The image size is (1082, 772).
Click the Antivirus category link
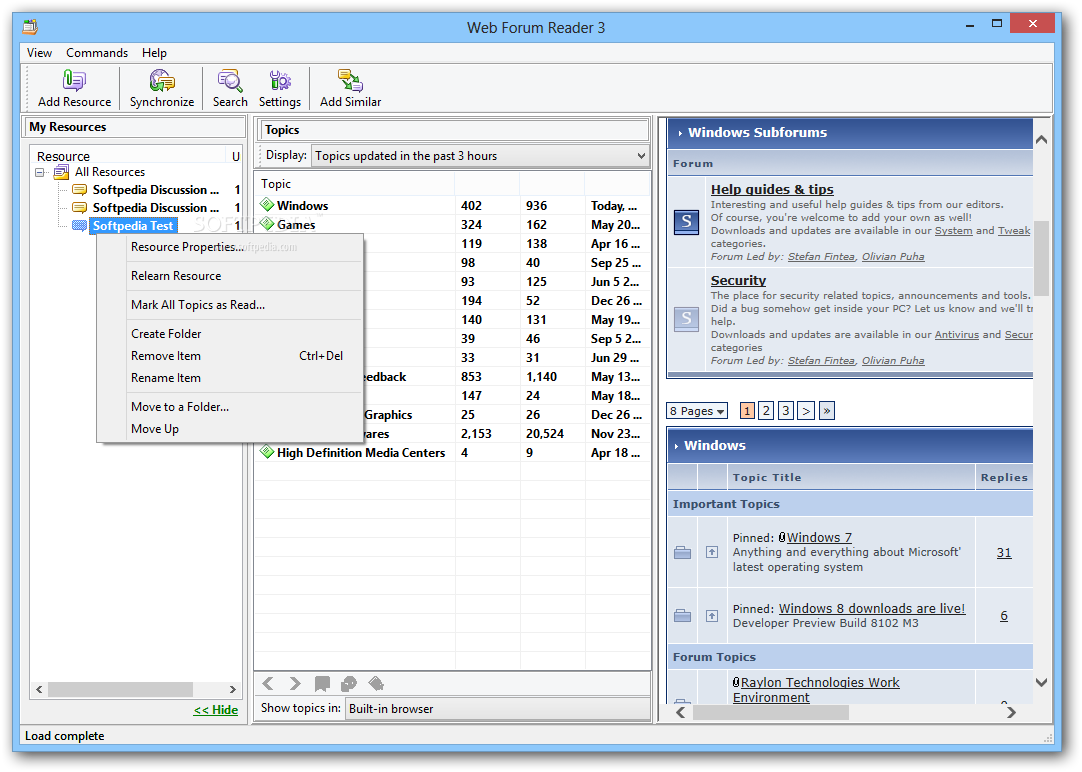pyautogui.click(x=956, y=335)
